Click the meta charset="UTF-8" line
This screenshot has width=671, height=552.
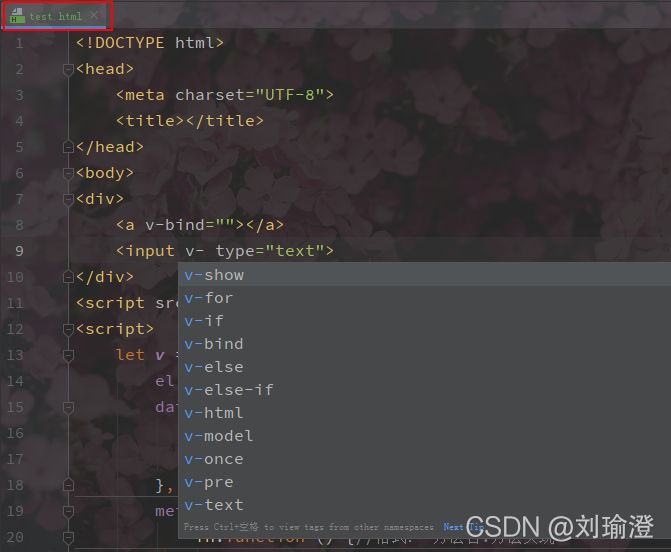225,95
